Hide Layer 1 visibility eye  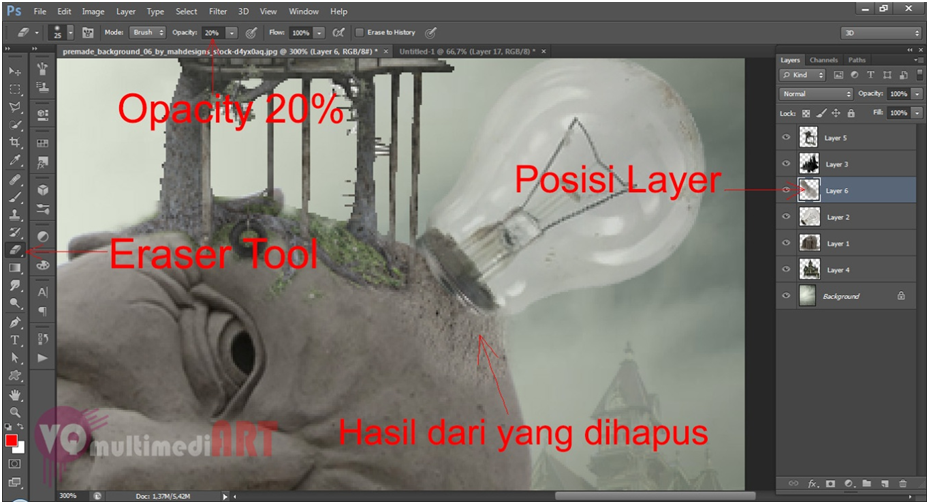coord(786,243)
